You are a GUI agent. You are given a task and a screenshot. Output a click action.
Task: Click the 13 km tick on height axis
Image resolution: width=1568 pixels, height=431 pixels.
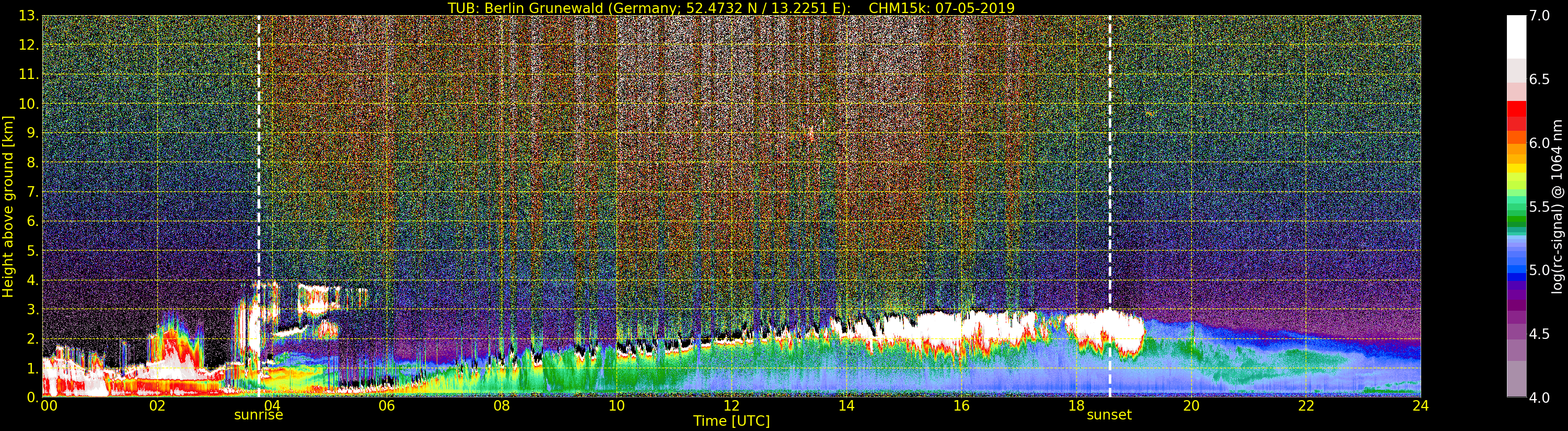click(28, 16)
